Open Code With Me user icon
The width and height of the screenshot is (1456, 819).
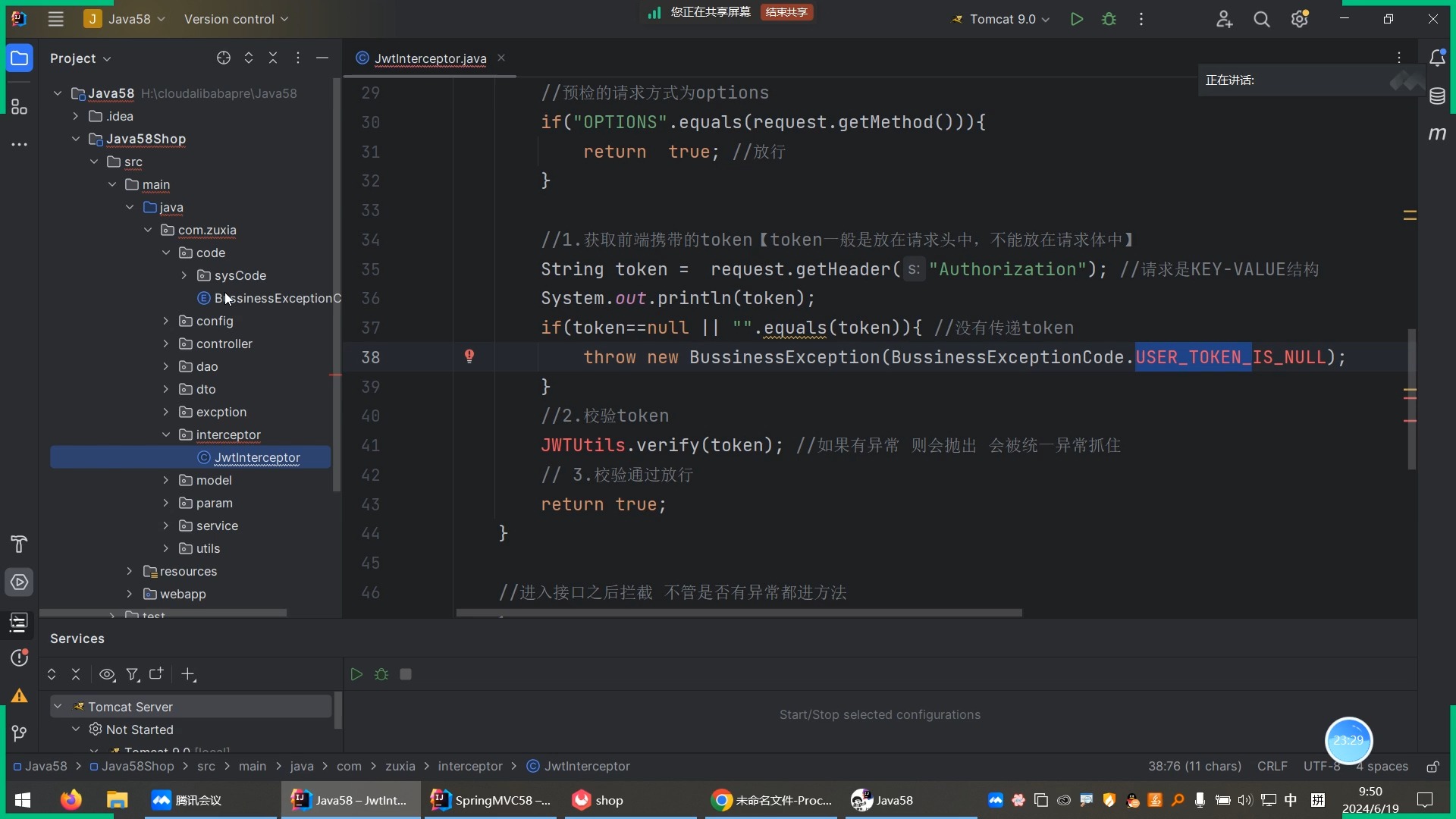(1224, 19)
